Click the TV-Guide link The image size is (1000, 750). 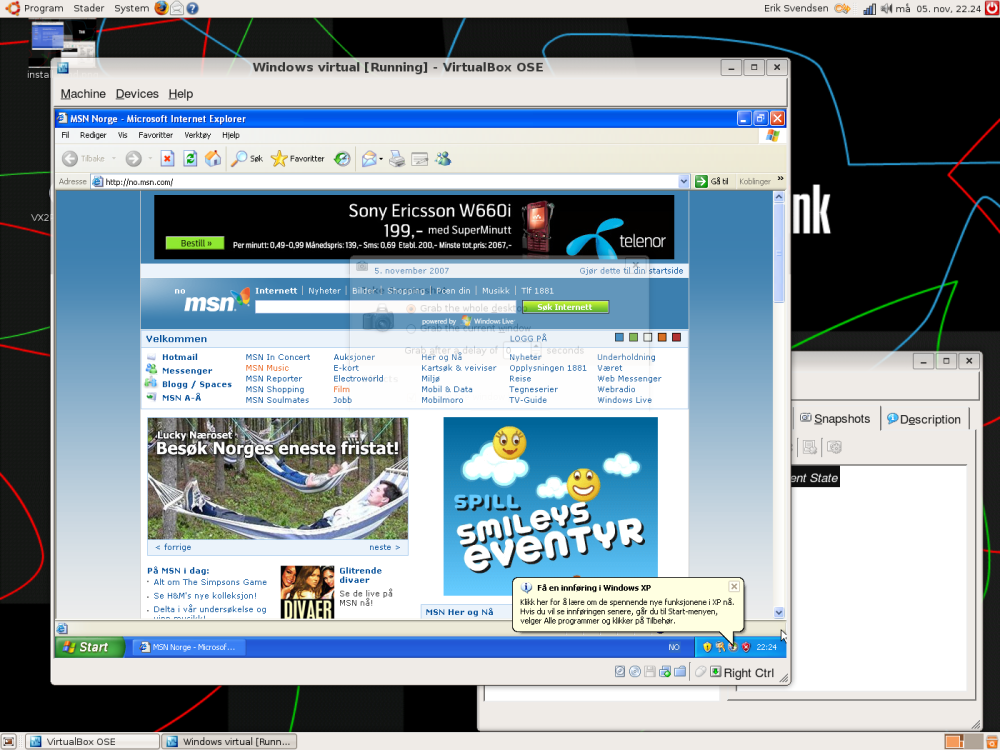528,401
